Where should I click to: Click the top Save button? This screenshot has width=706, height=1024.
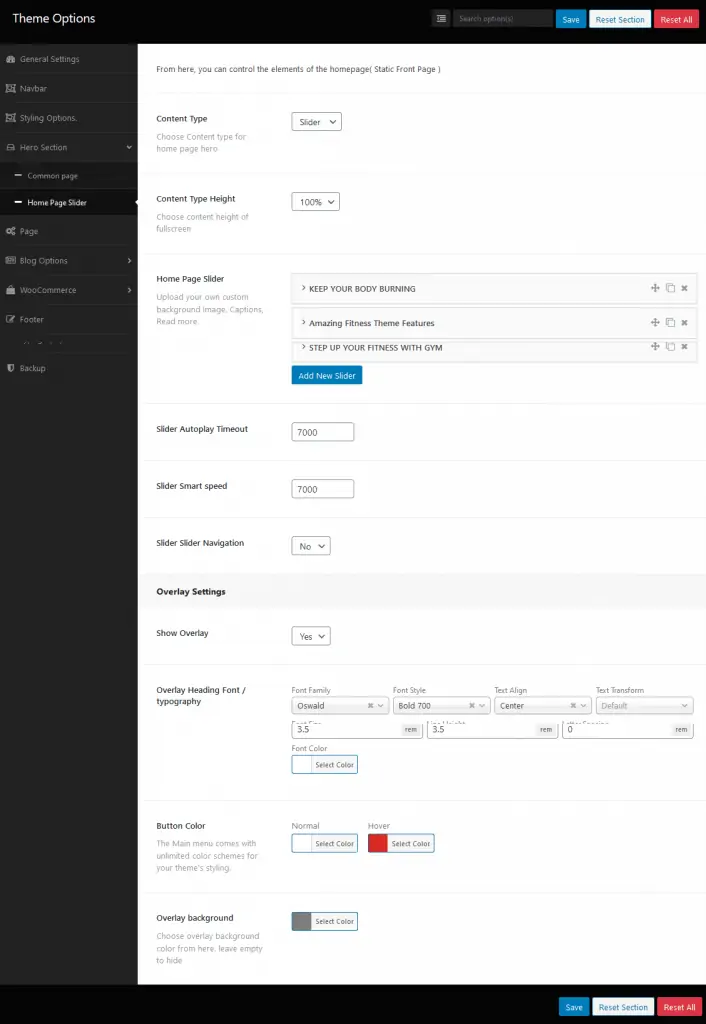571,19
